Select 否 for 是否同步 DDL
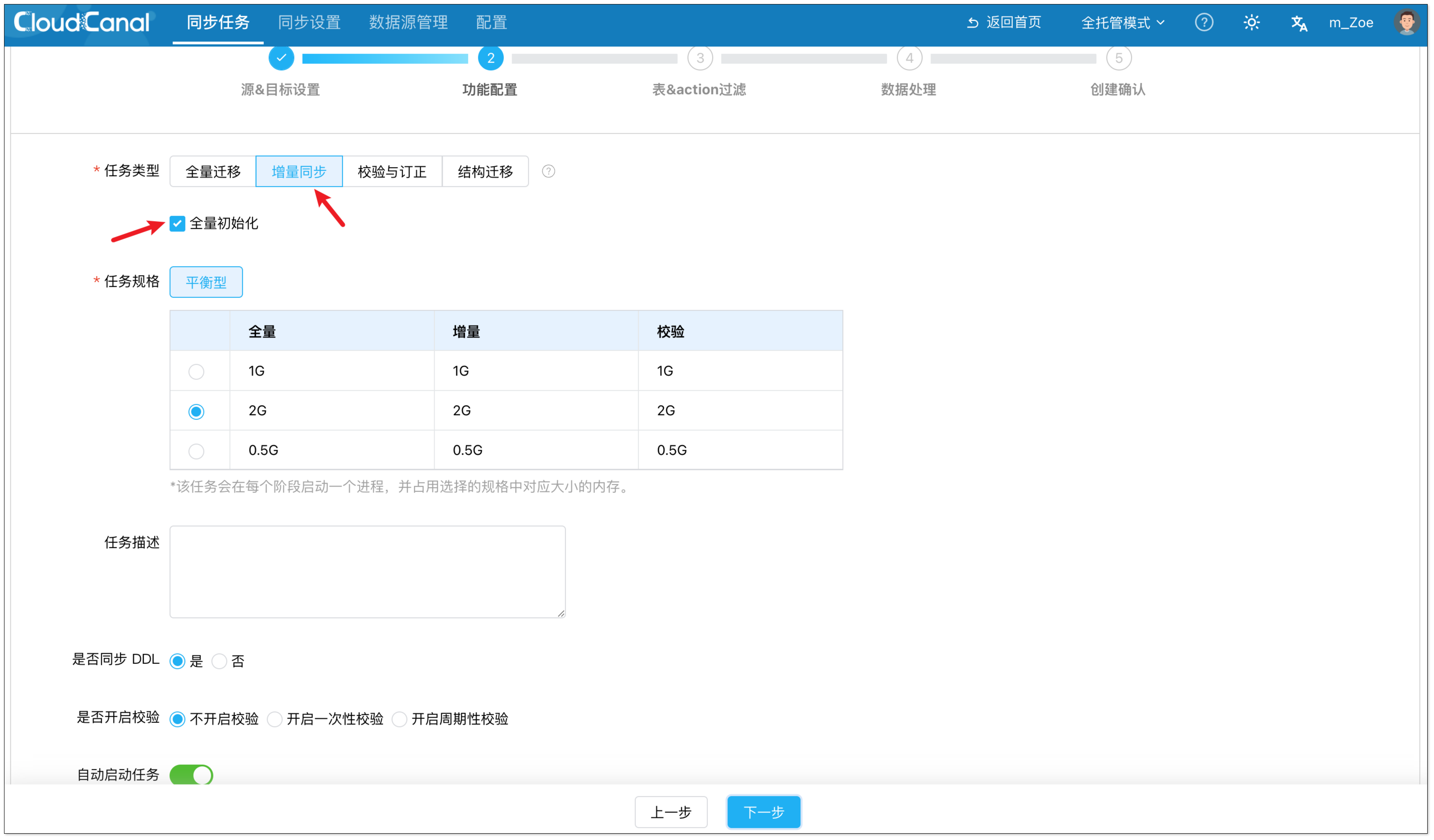Image resolution: width=1434 pixels, height=840 pixels. point(220,661)
